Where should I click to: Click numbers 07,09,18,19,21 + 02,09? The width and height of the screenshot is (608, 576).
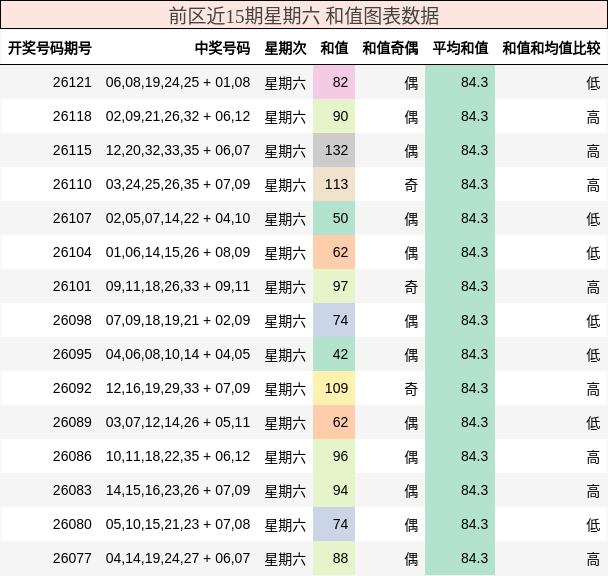tap(178, 320)
